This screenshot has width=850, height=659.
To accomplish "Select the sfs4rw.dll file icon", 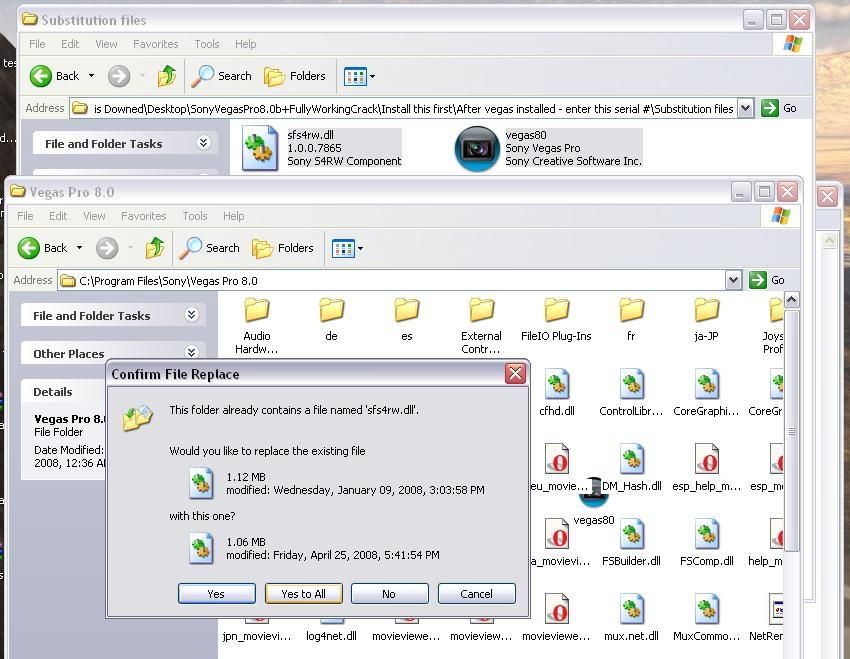I will [x=260, y=148].
